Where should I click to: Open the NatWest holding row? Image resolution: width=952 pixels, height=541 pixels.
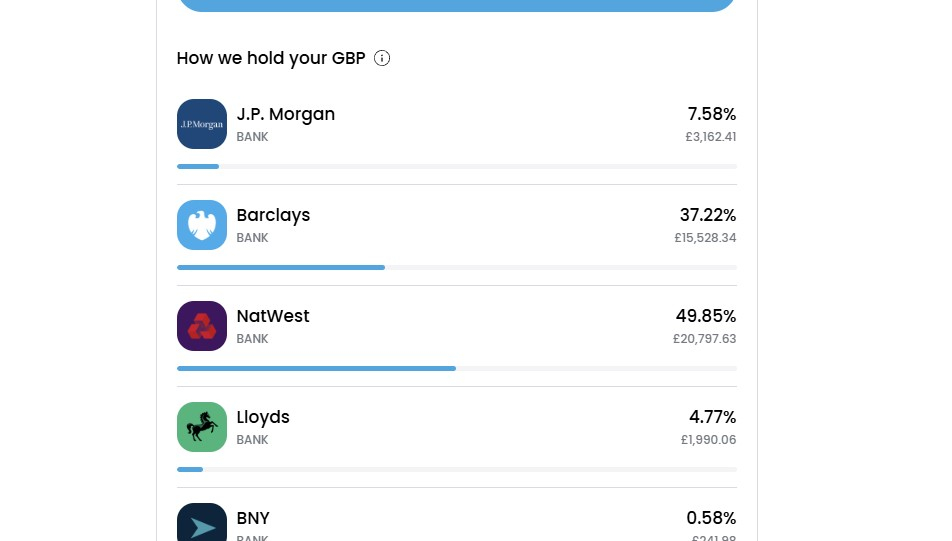click(457, 336)
